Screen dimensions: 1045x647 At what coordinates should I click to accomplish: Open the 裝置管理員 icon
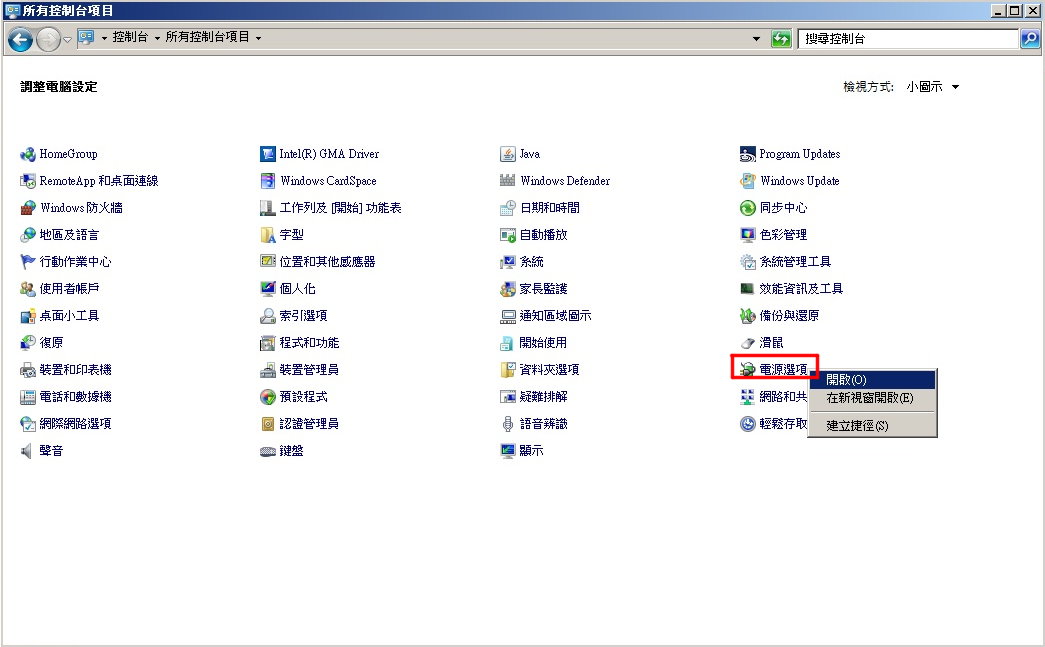pyautogui.click(x=267, y=370)
